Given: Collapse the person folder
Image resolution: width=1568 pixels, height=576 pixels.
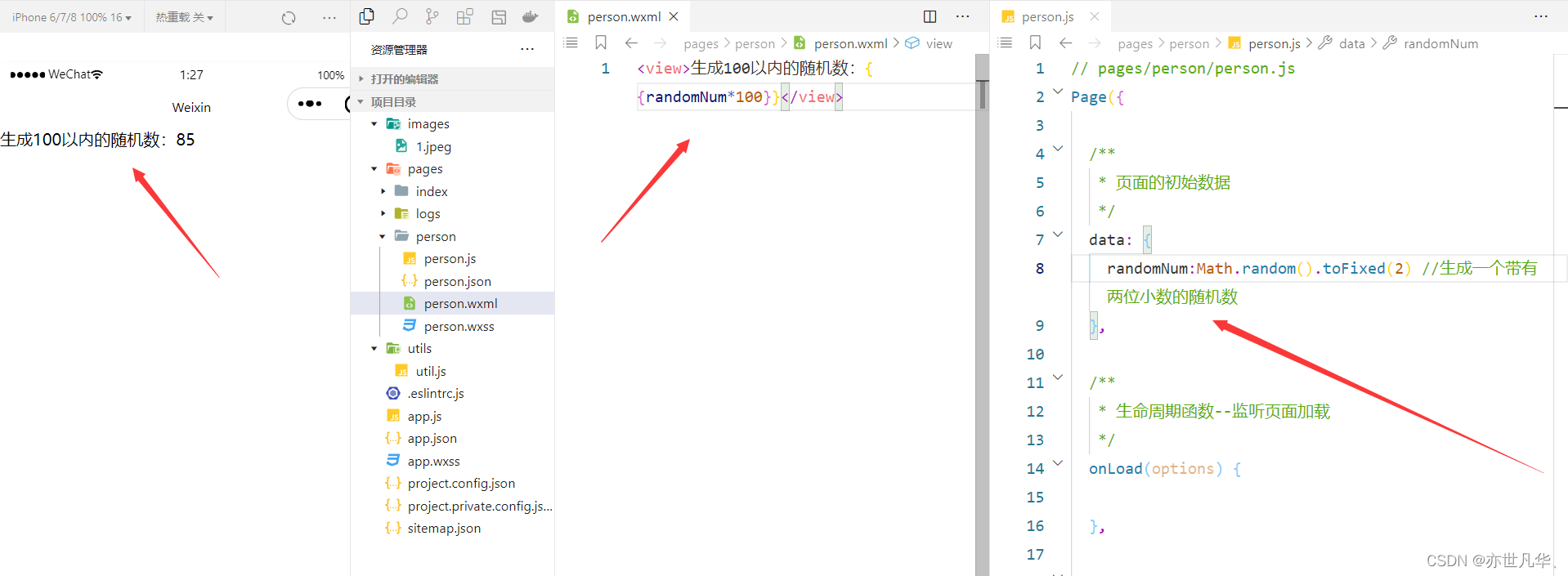Looking at the screenshot, I should (x=452, y=236).
